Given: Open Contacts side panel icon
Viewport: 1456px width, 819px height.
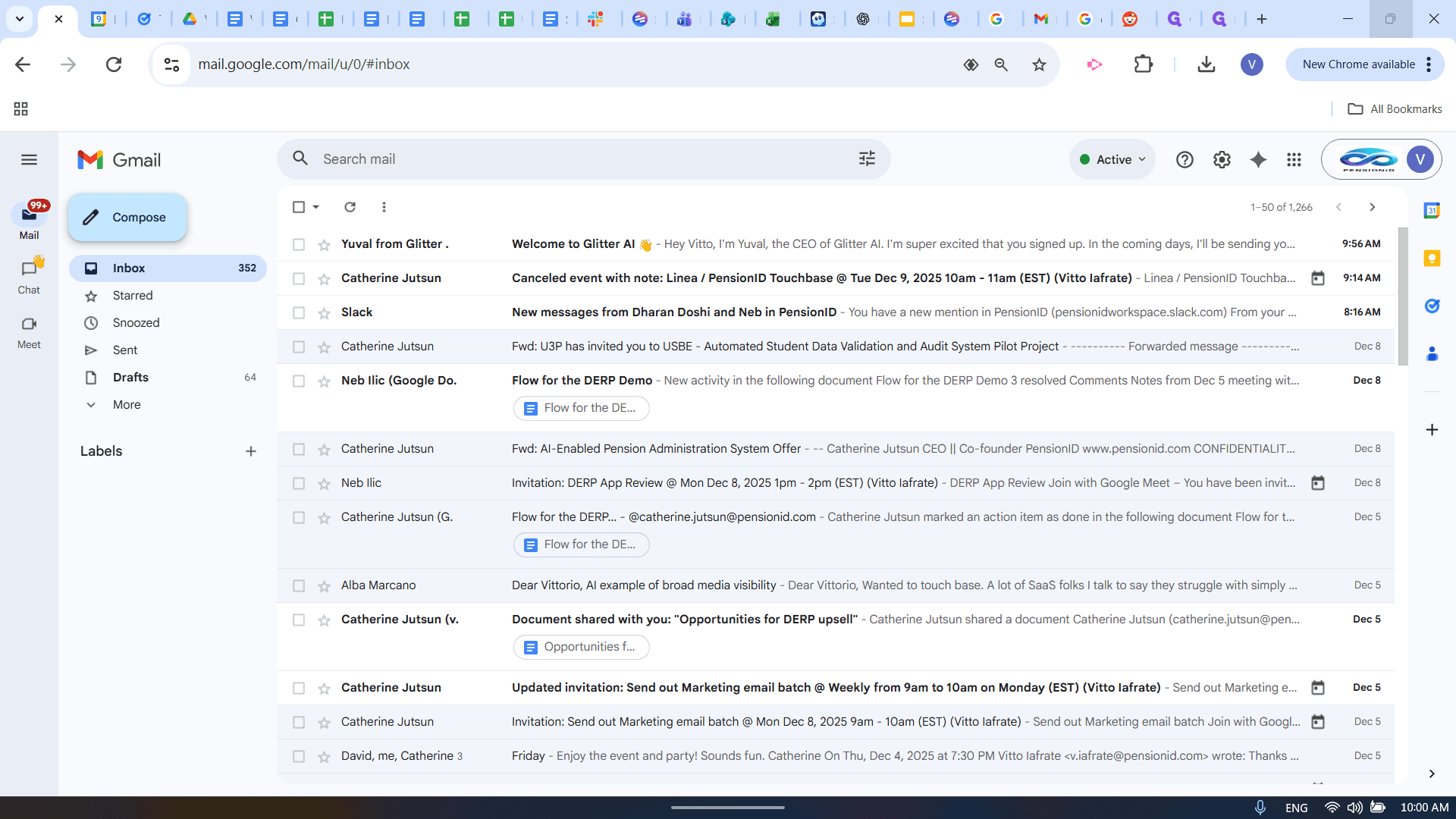Looking at the screenshot, I should (1432, 353).
